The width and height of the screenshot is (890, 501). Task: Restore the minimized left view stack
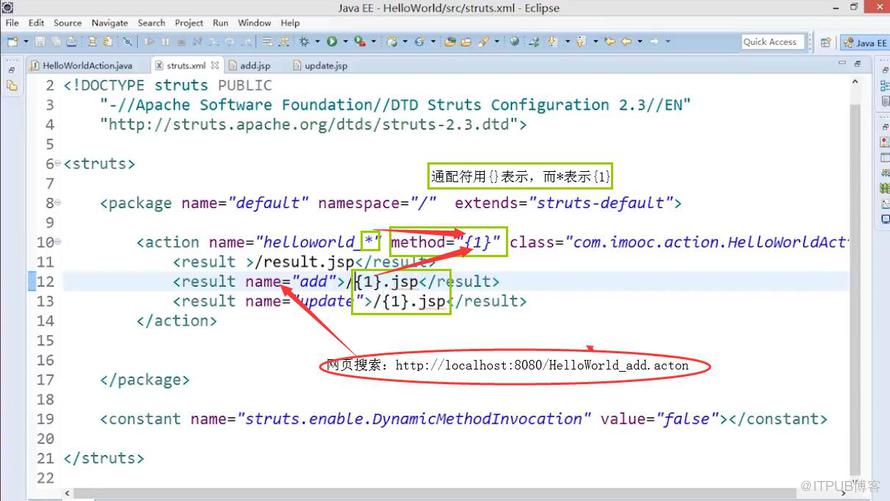tap(11, 70)
